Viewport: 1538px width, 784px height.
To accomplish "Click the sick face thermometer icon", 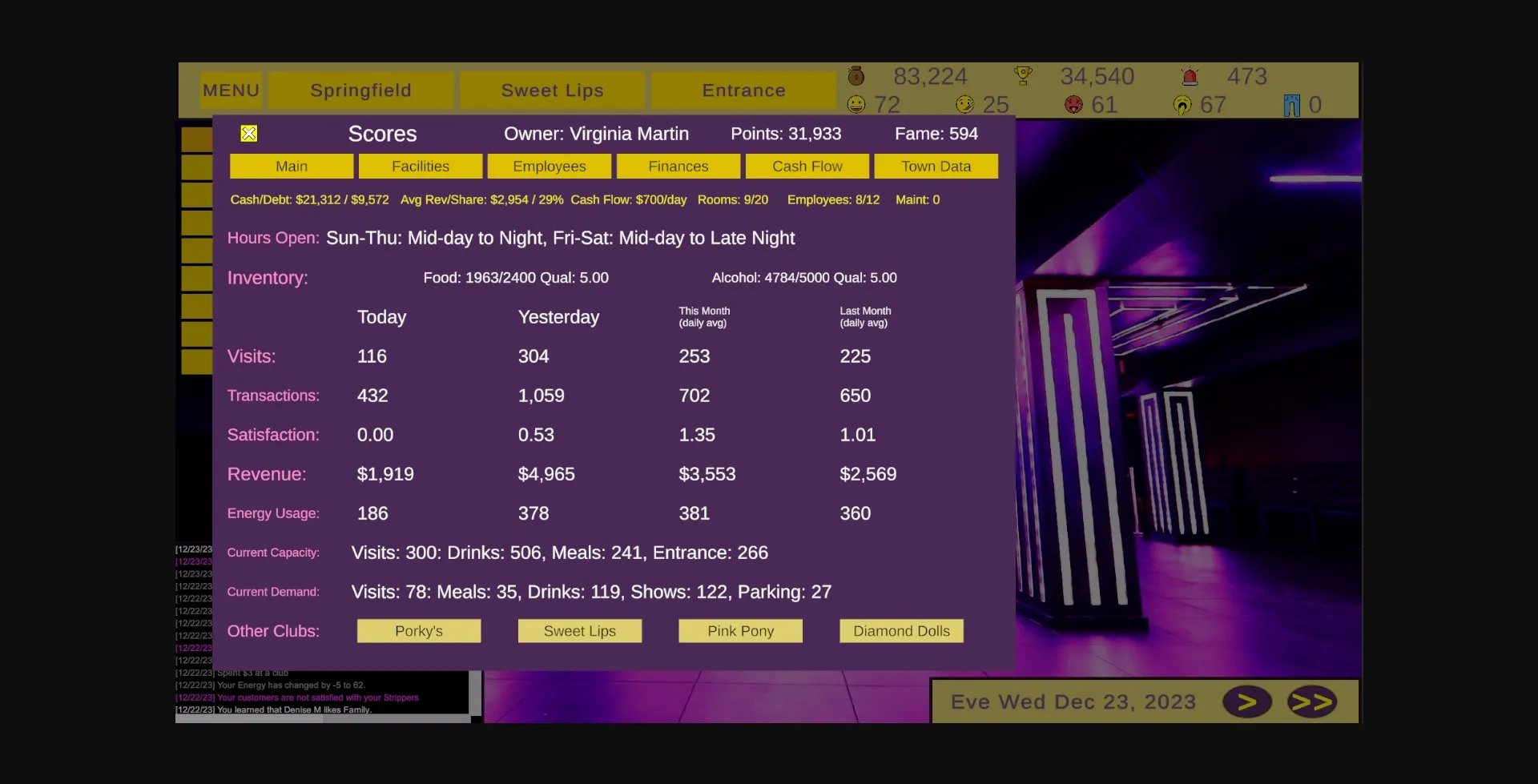I will tap(964, 104).
